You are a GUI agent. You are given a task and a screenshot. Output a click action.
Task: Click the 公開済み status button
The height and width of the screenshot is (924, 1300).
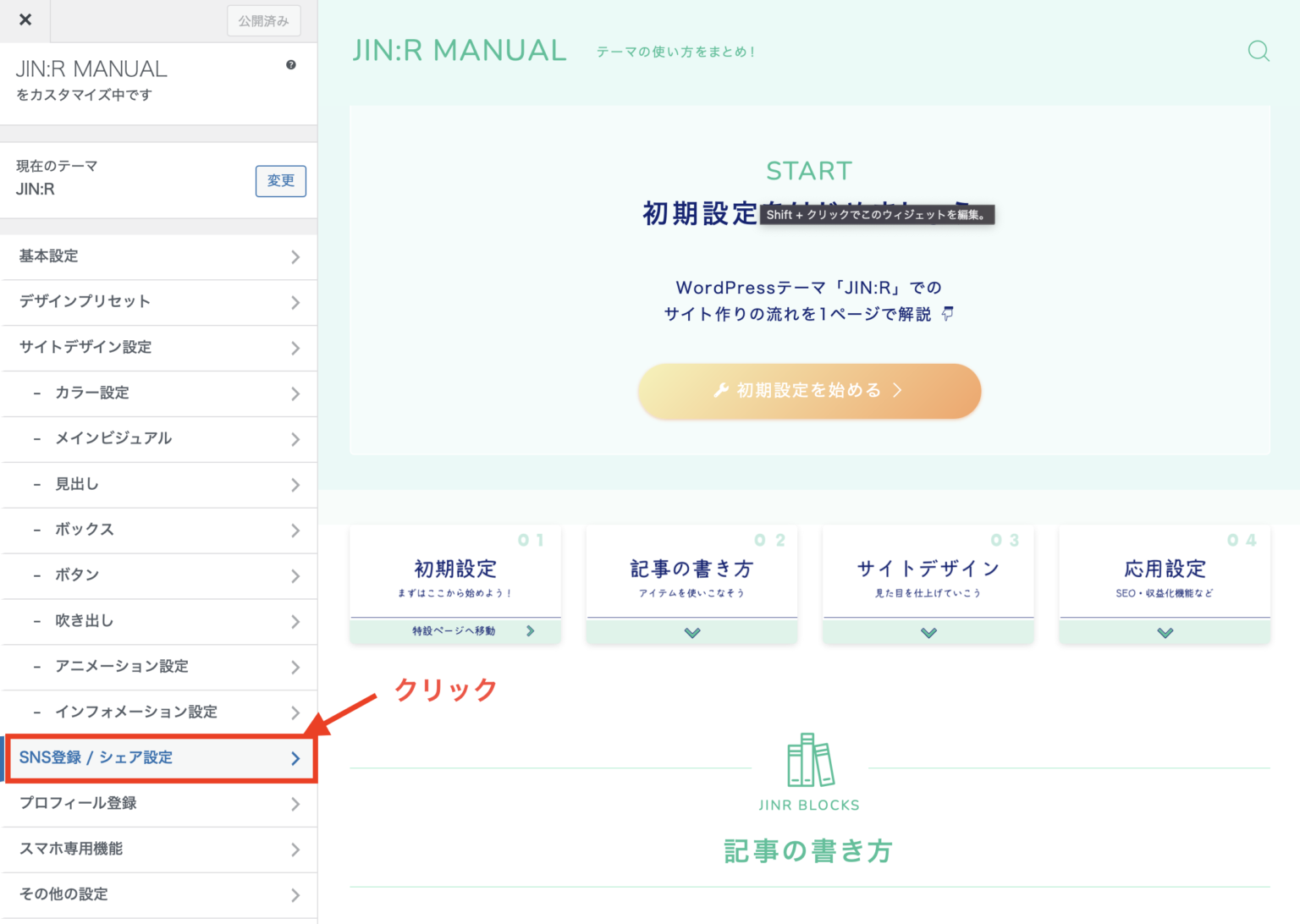263,20
